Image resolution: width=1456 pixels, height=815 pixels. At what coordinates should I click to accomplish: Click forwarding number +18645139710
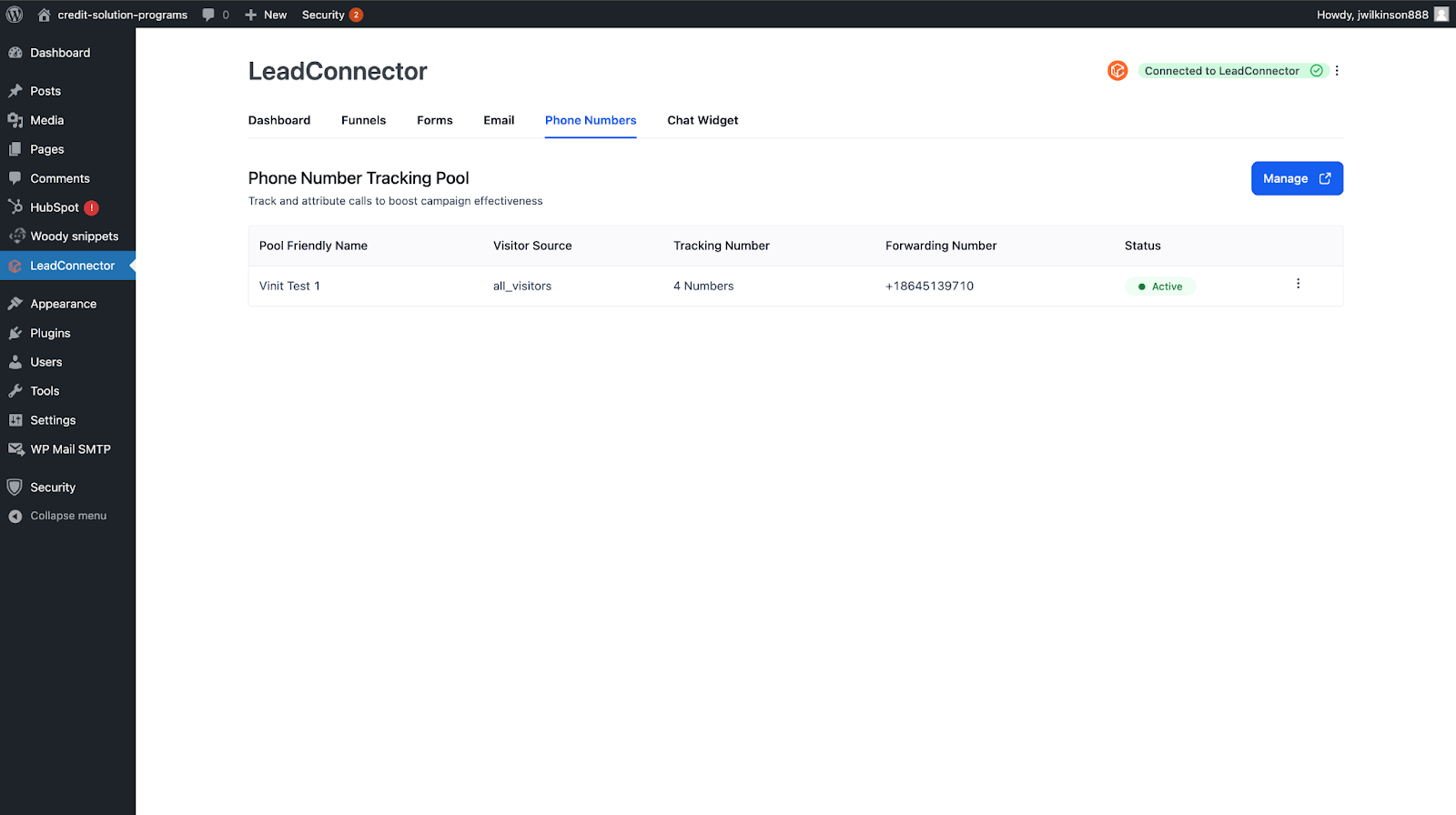click(929, 286)
